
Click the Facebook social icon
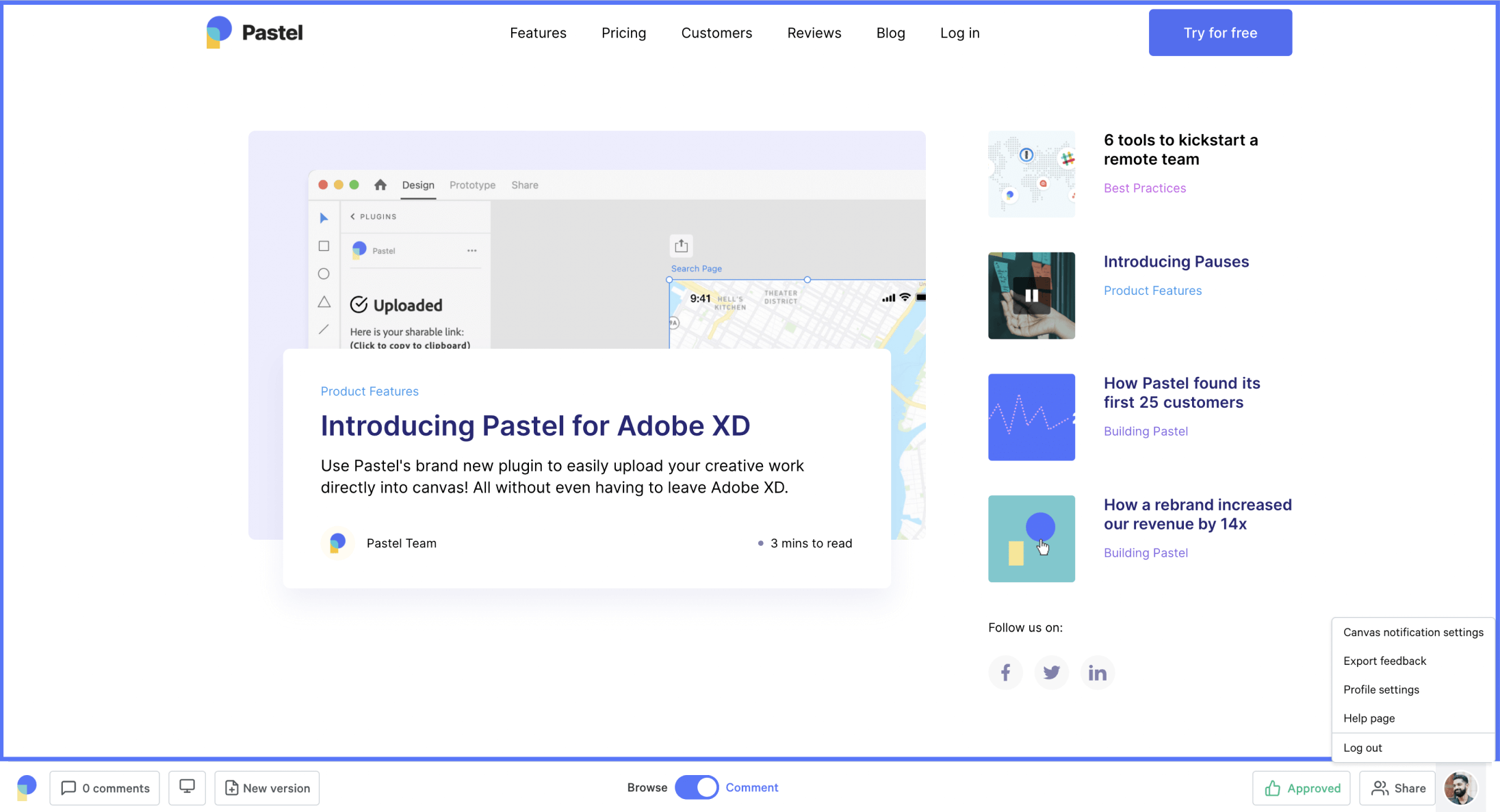[x=1005, y=672]
